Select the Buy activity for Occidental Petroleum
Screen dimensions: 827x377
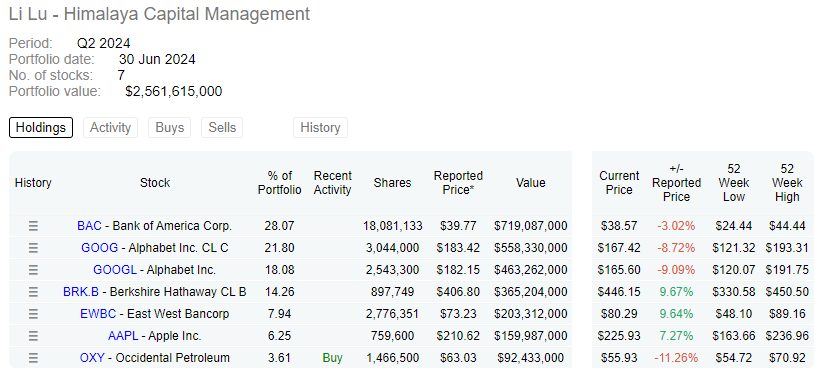point(332,358)
